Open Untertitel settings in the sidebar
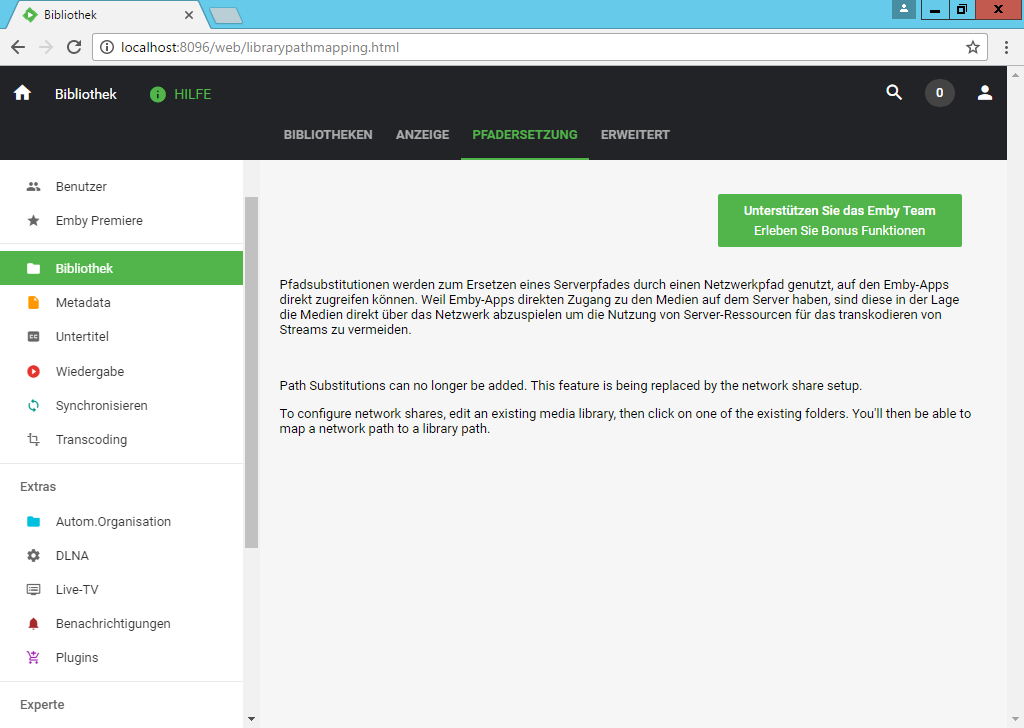Image resolution: width=1024 pixels, height=728 pixels. 121,337
